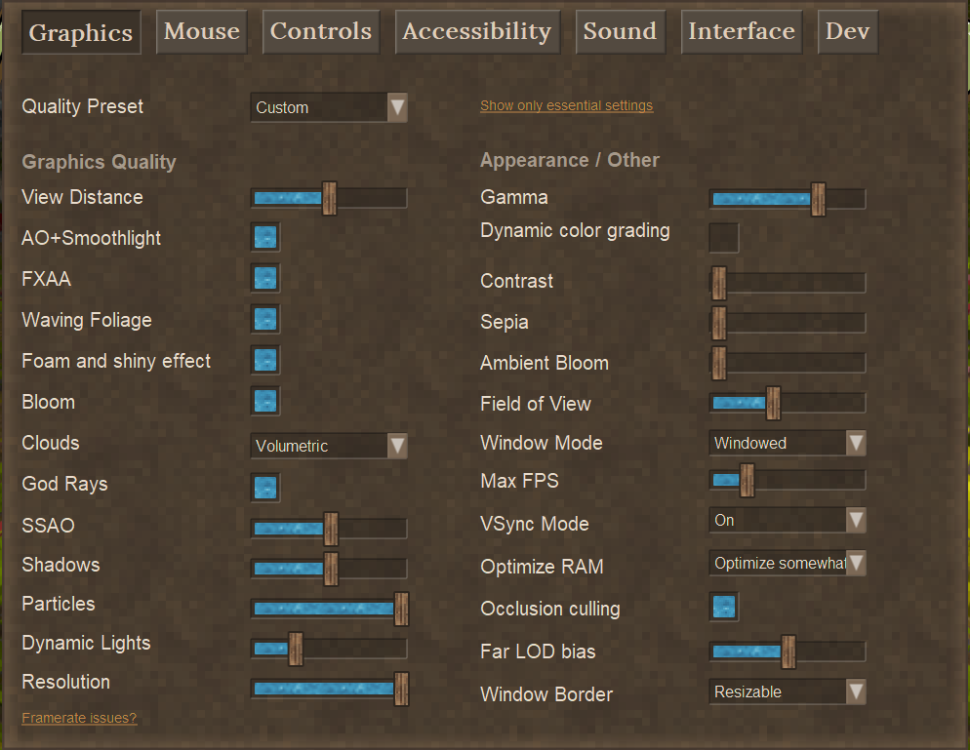
Task: Disable the FXAA checkbox
Action: point(265,278)
